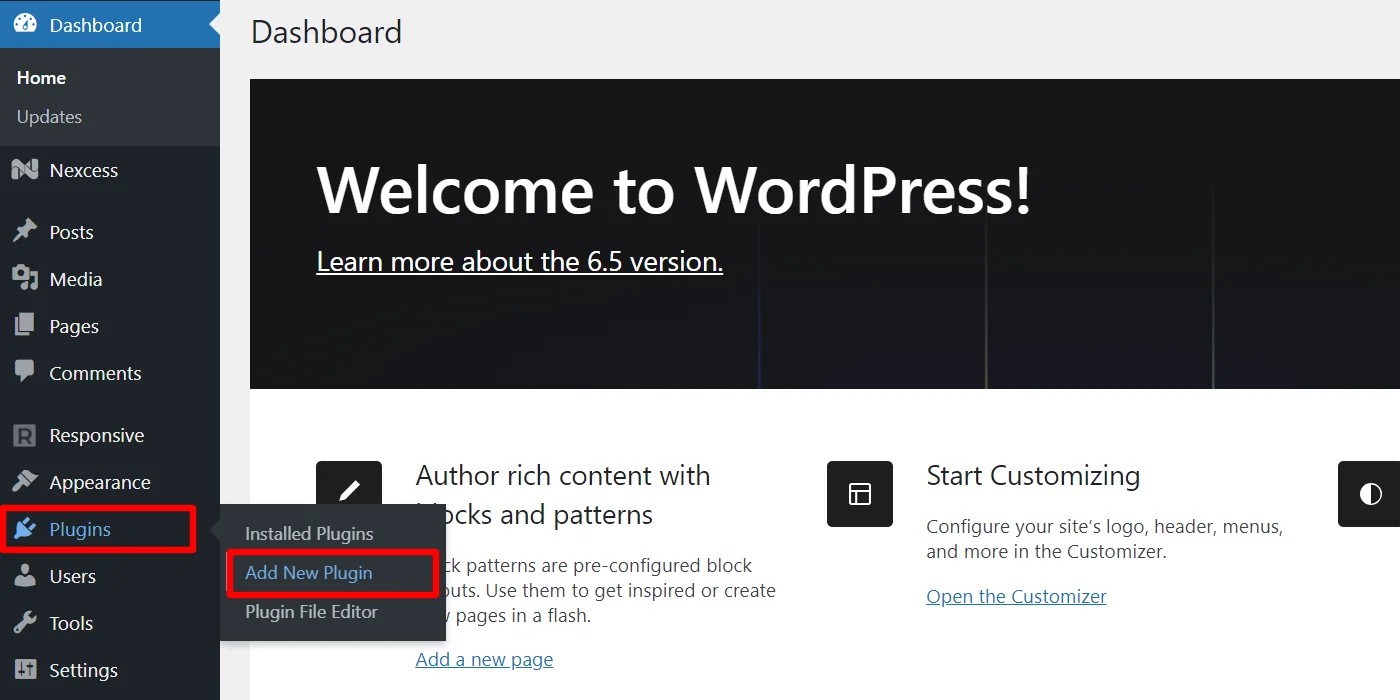This screenshot has height=700, width=1400.
Task: Click the layout icon beside Start Customizing
Action: tap(860, 494)
